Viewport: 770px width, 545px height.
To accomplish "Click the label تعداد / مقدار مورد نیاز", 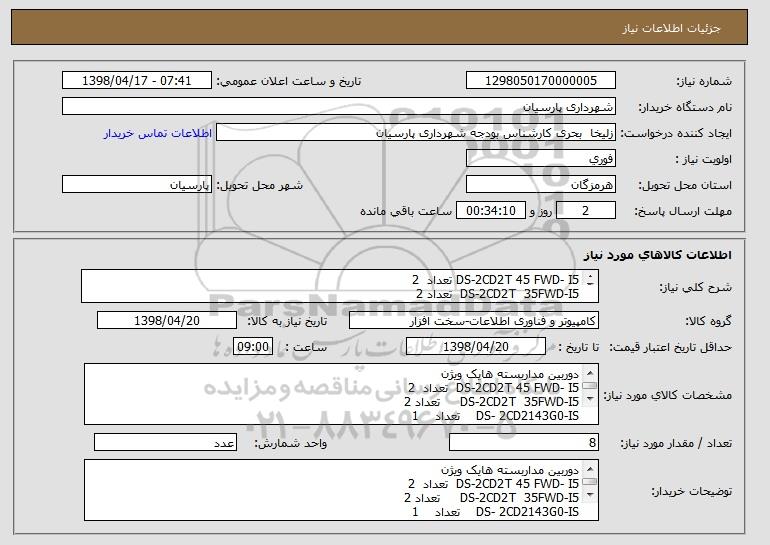I will point(676,443).
